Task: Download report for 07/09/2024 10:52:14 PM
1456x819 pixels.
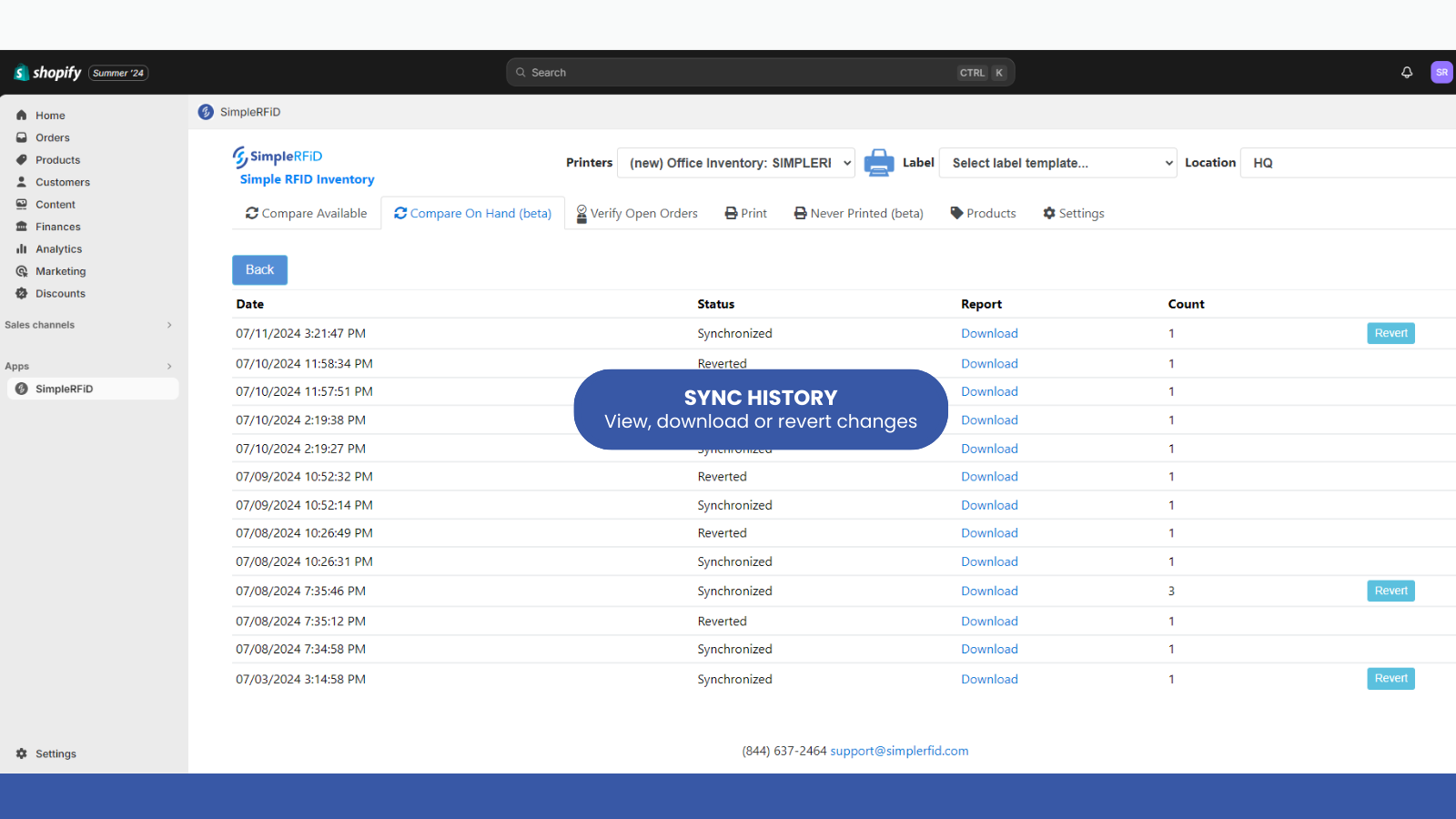Action: [990, 505]
